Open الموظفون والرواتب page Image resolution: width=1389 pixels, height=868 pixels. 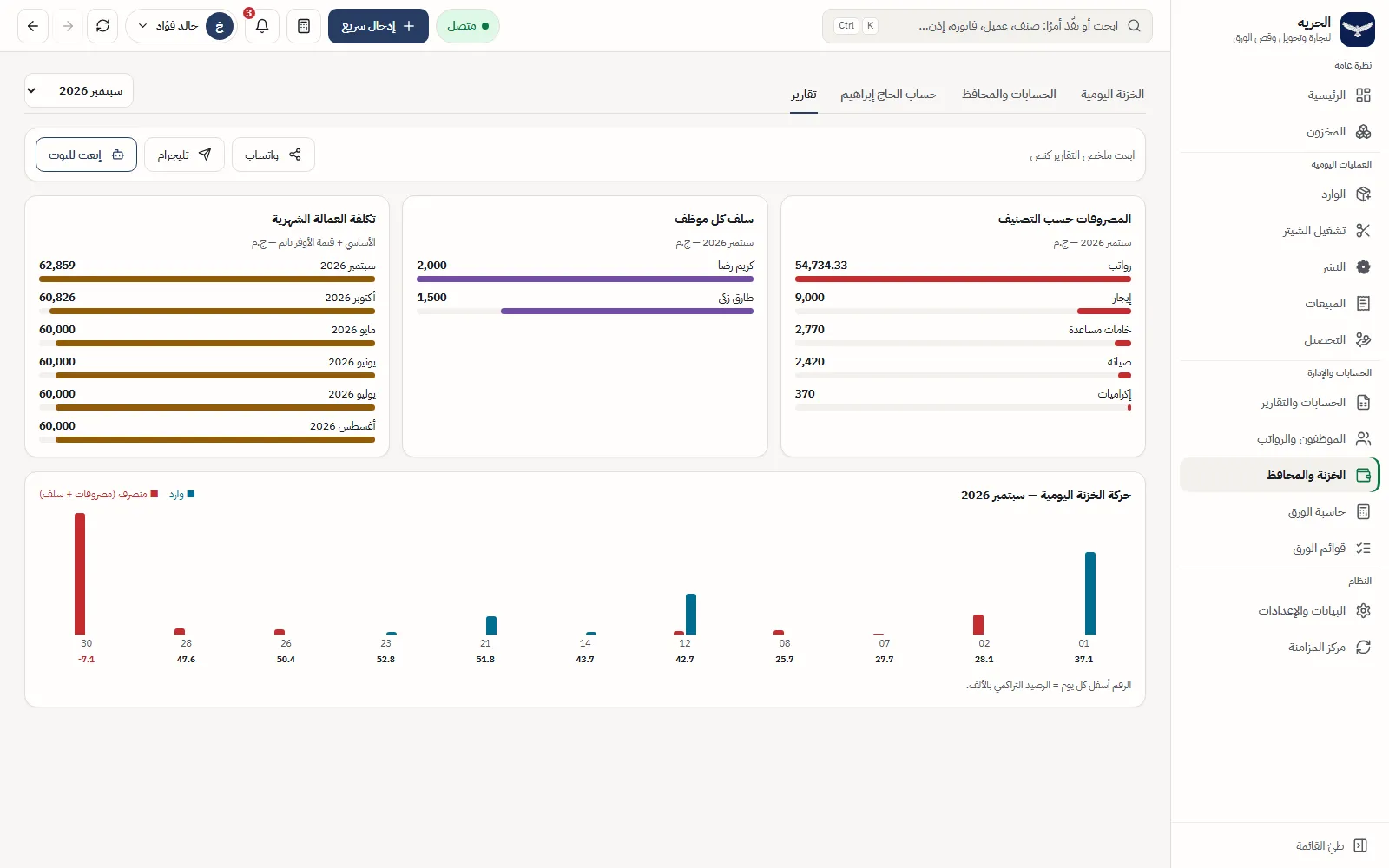coord(1280,439)
